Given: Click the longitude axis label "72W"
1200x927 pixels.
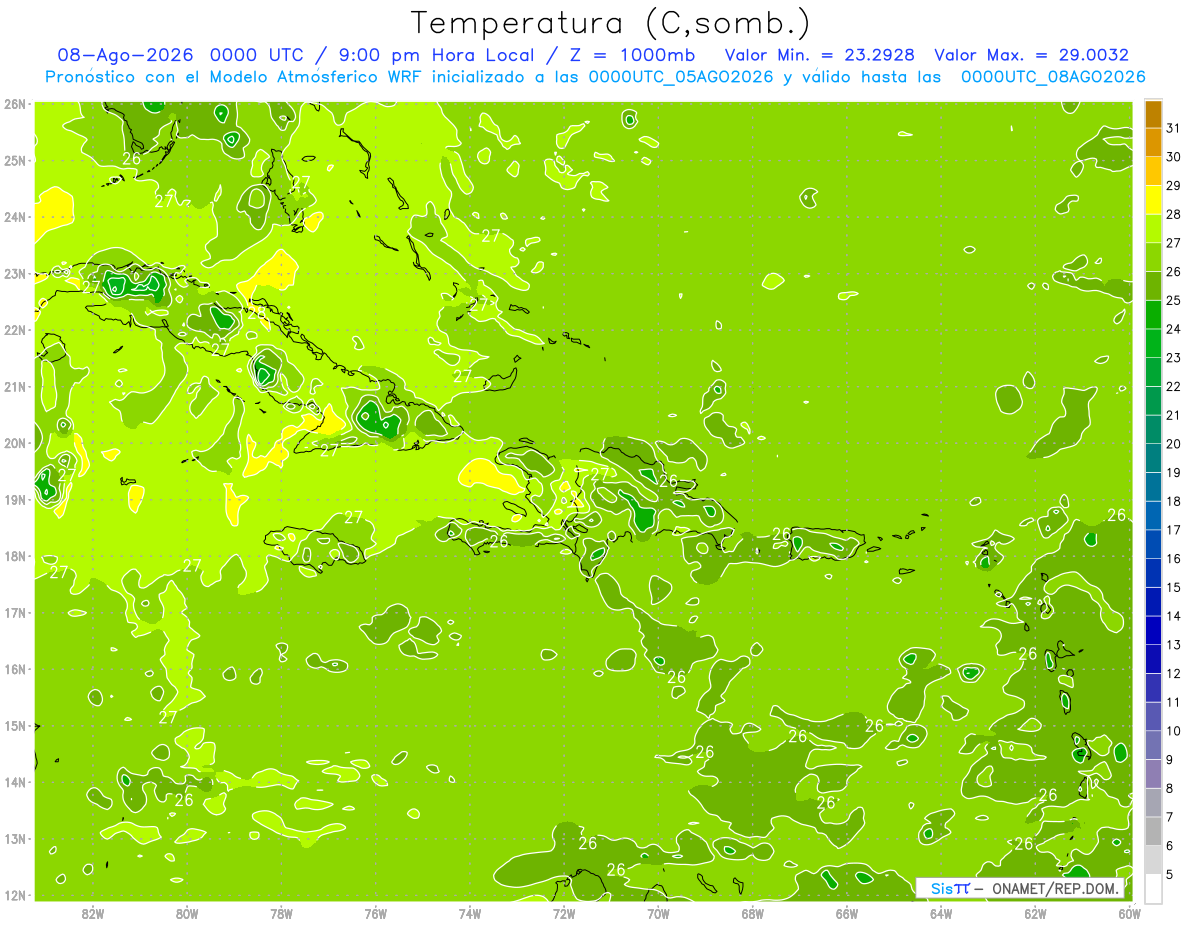Looking at the screenshot, I should 564,913.
